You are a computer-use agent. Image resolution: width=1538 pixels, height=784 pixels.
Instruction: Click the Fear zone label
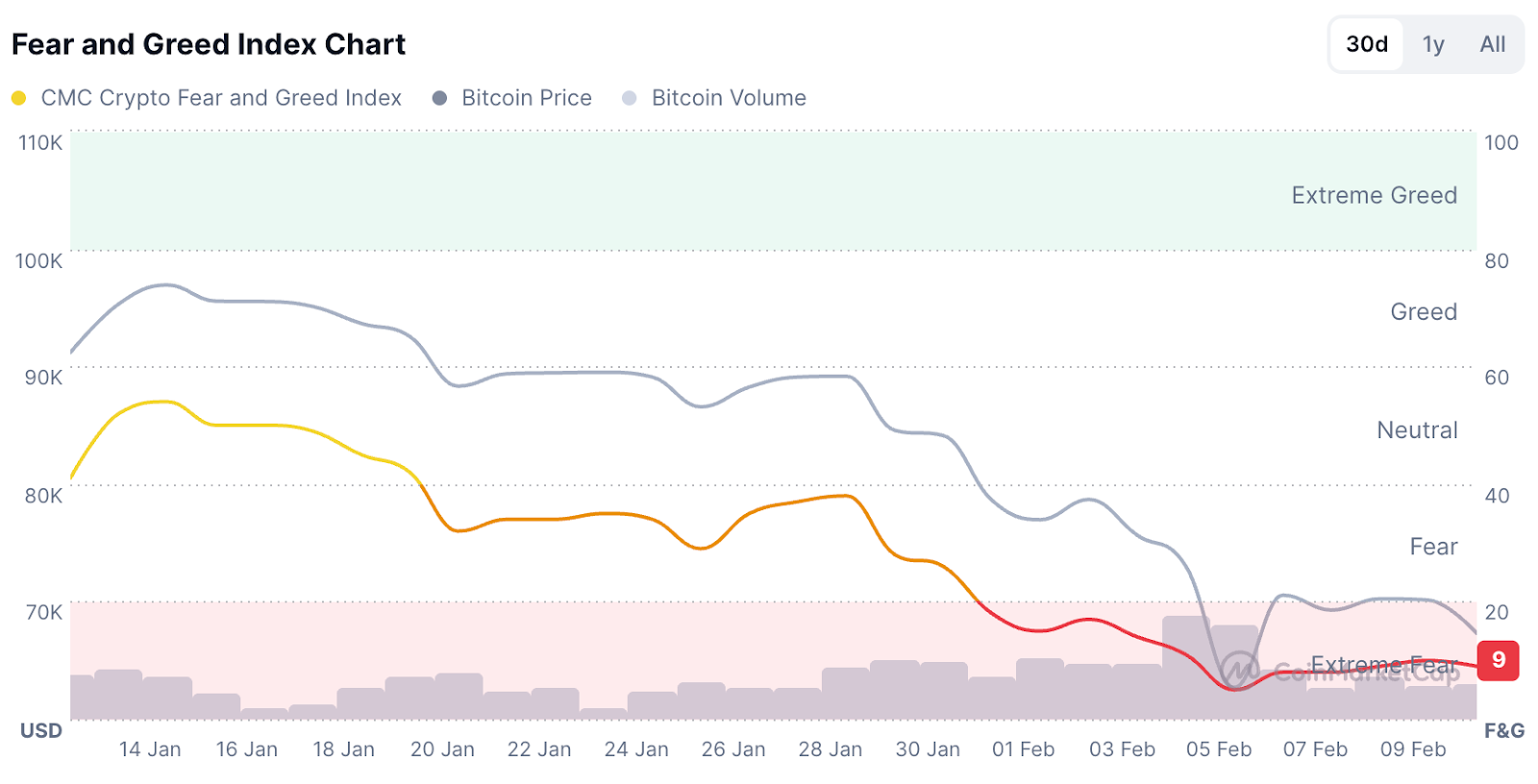1433,547
